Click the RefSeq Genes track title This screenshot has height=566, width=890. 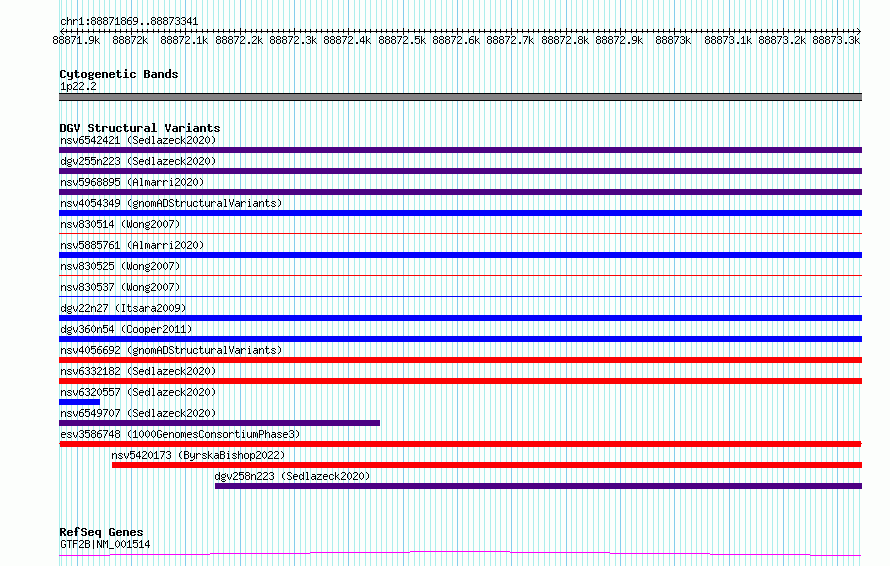point(101,532)
